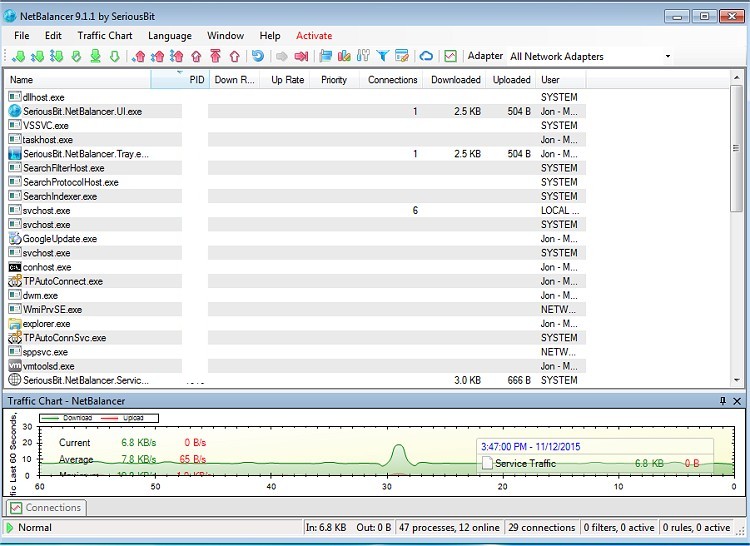This screenshot has width=750, height=546.
Task: Switch to the Connections tab
Action: pyautogui.click(x=46, y=508)
